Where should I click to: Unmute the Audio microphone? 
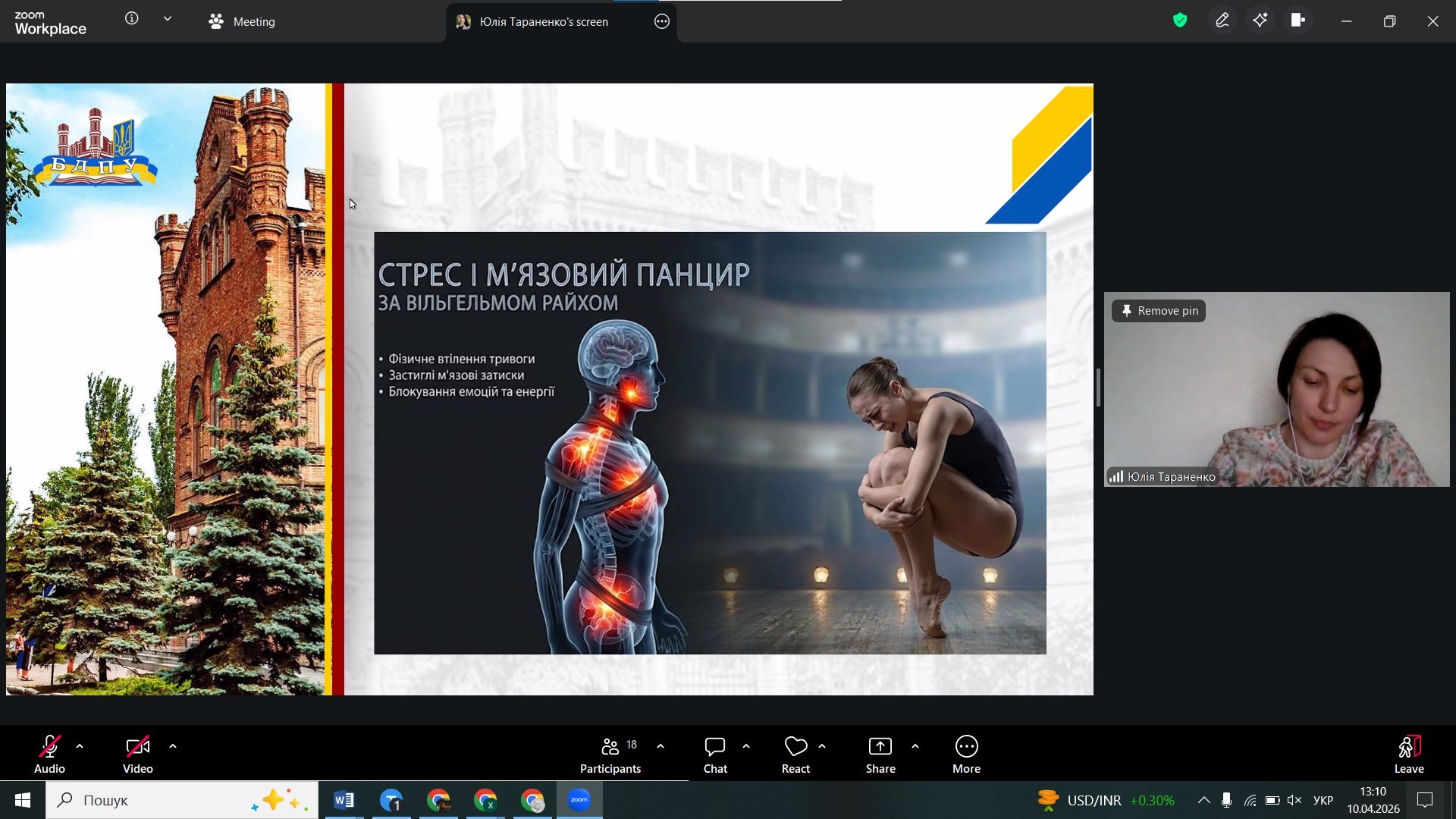[x=49, y=747]
